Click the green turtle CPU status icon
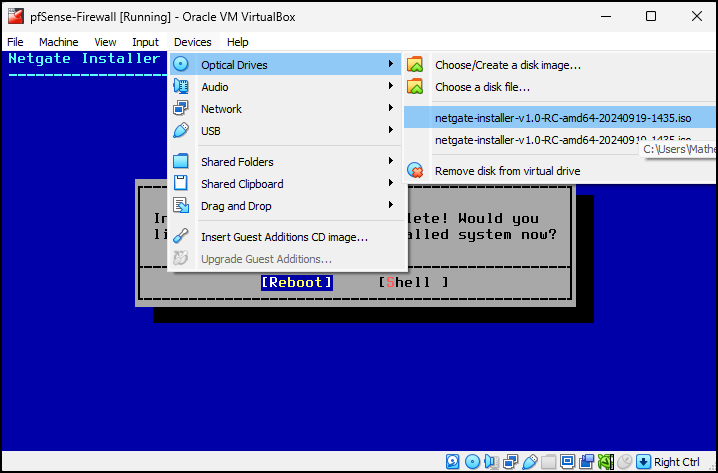Image resolution: width=718 pixels, height=473 pixels. (605, 462)
